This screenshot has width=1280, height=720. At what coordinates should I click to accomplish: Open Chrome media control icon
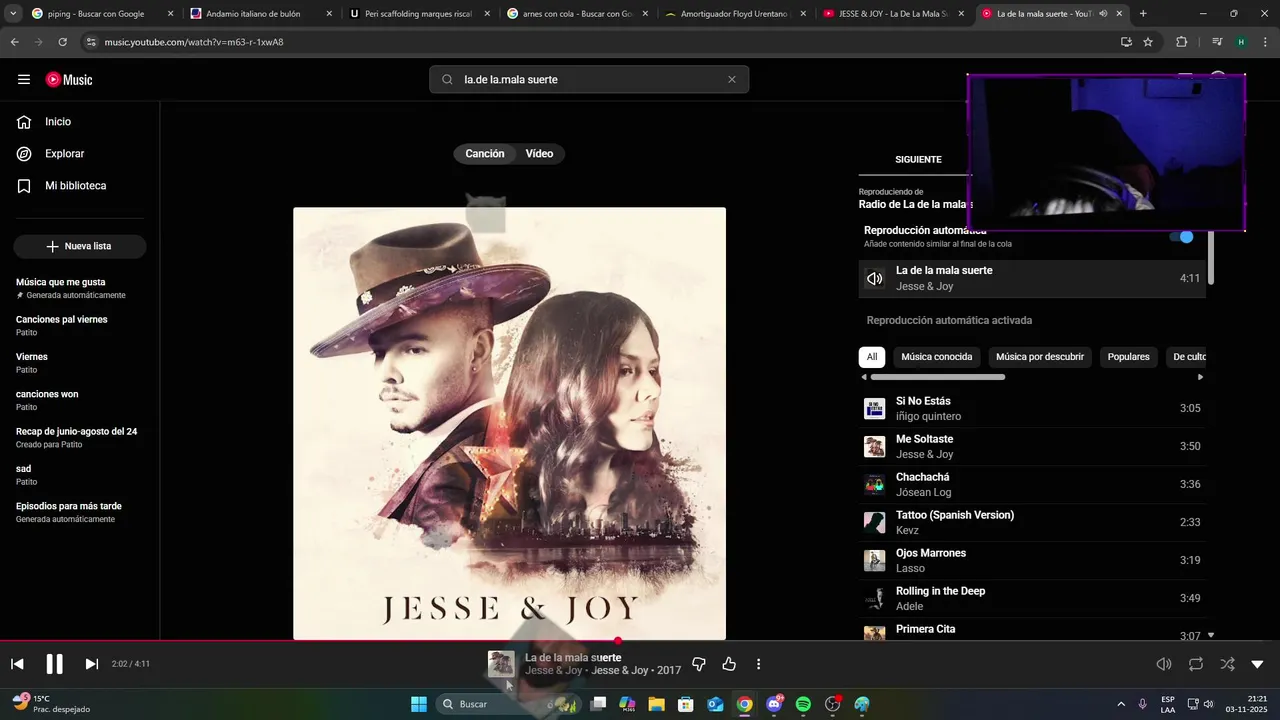point(1217,42)
